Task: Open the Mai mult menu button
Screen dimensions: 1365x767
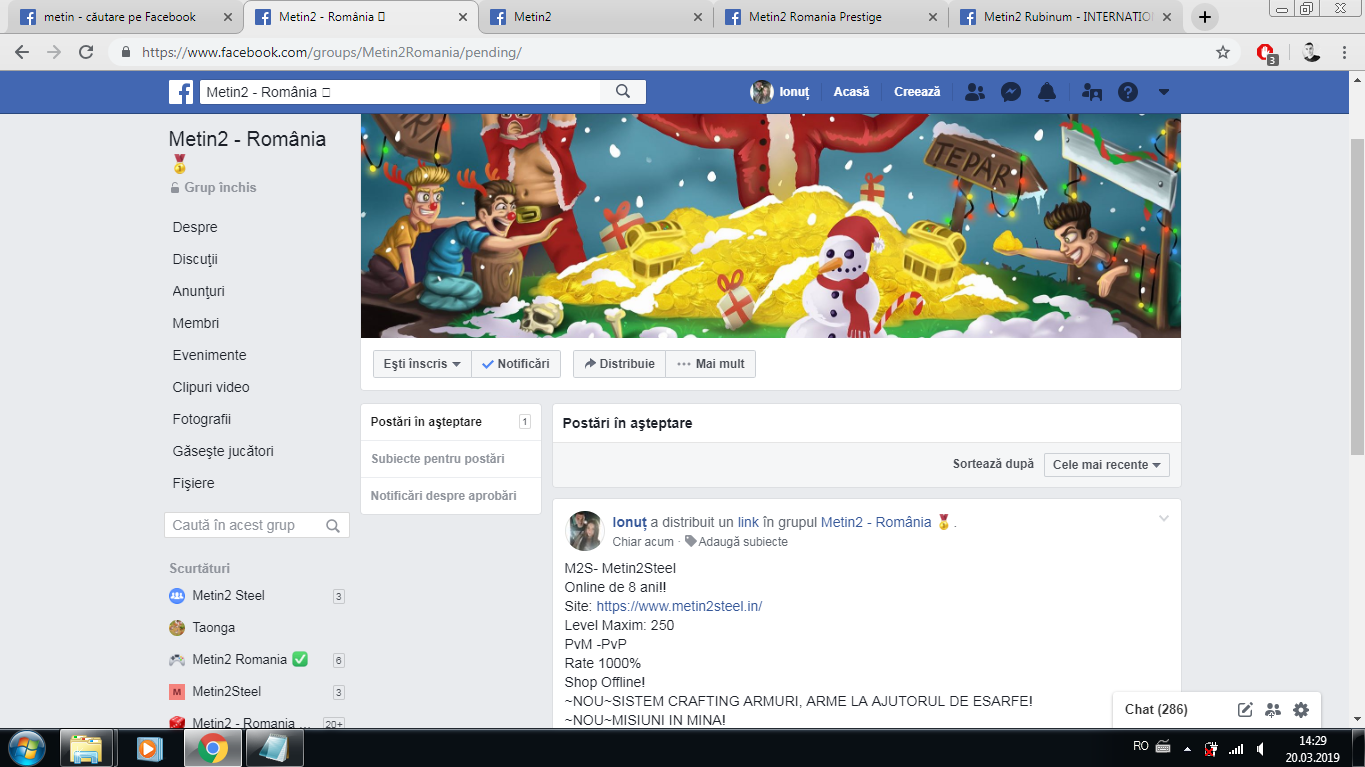Action: click(x=711, y=364)
